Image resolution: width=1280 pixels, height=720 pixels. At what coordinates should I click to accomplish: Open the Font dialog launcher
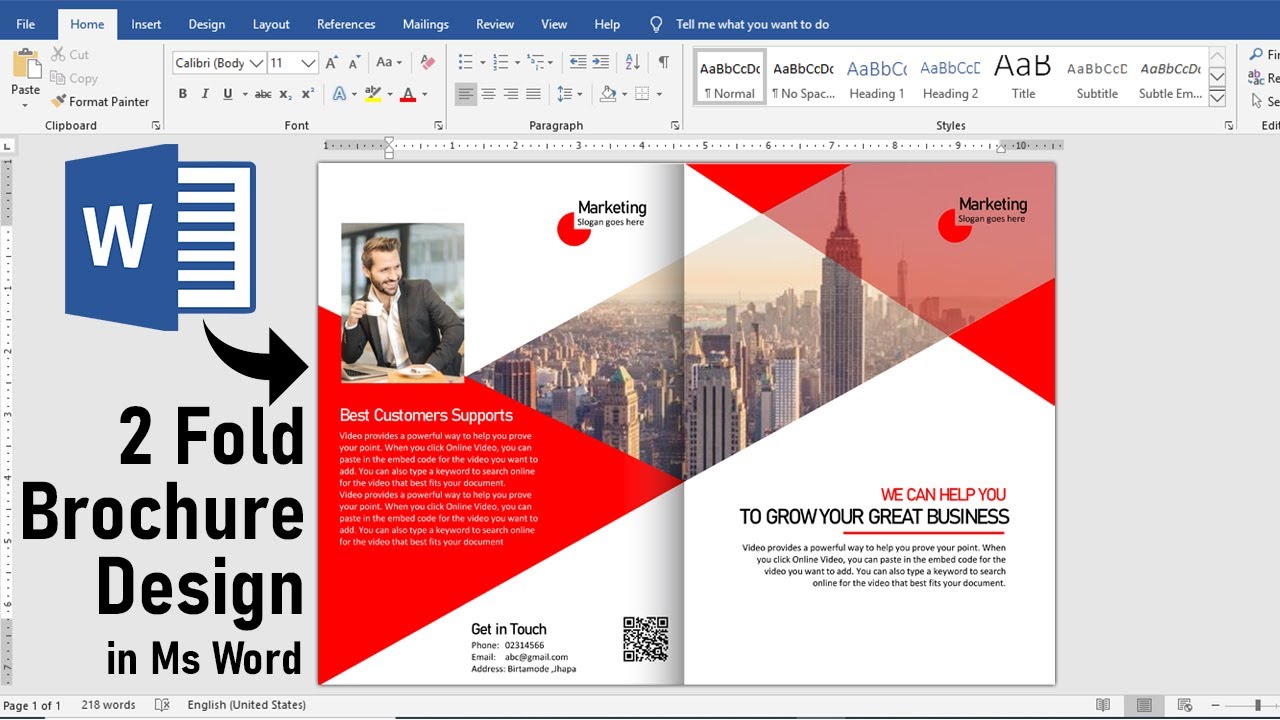pyautogui.click(x=438, y=126)
